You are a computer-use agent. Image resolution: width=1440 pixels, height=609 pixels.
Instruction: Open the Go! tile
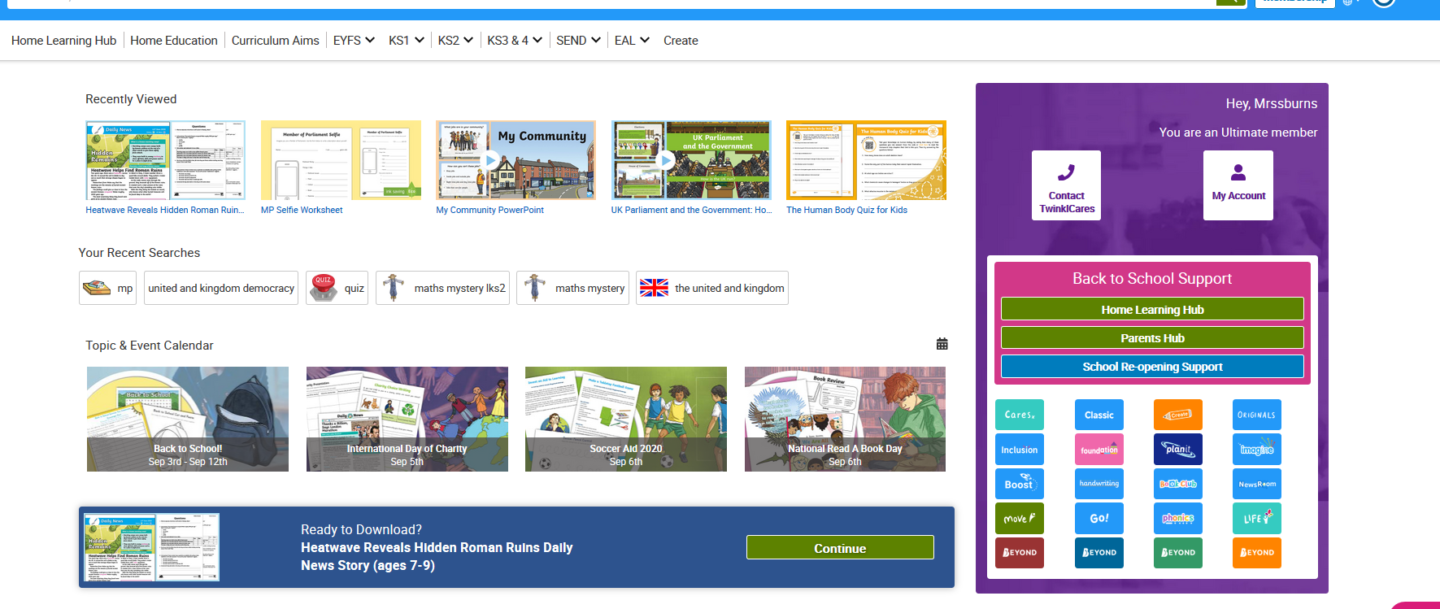tap(1099, 518)
